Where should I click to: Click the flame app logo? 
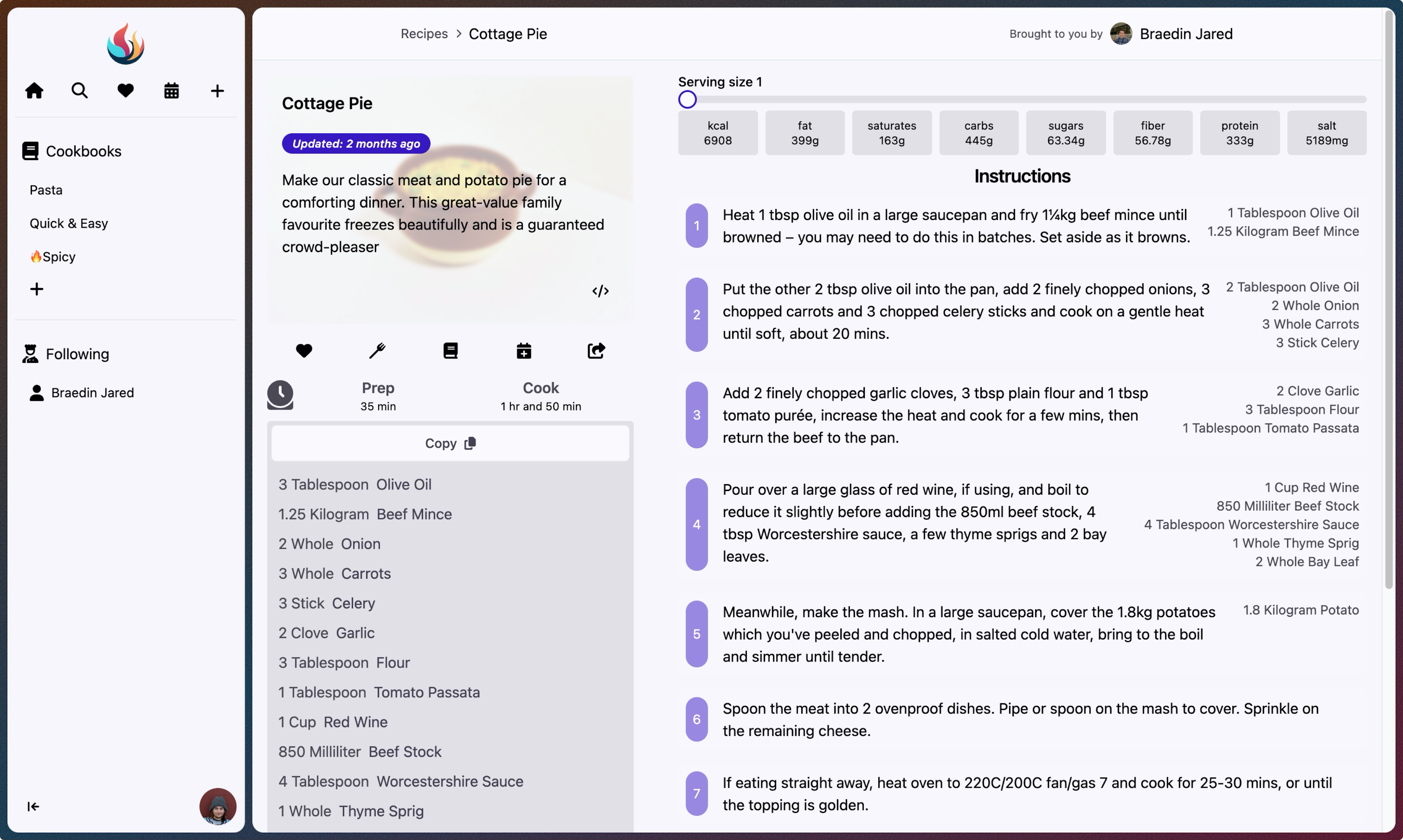tap(125, 44)
